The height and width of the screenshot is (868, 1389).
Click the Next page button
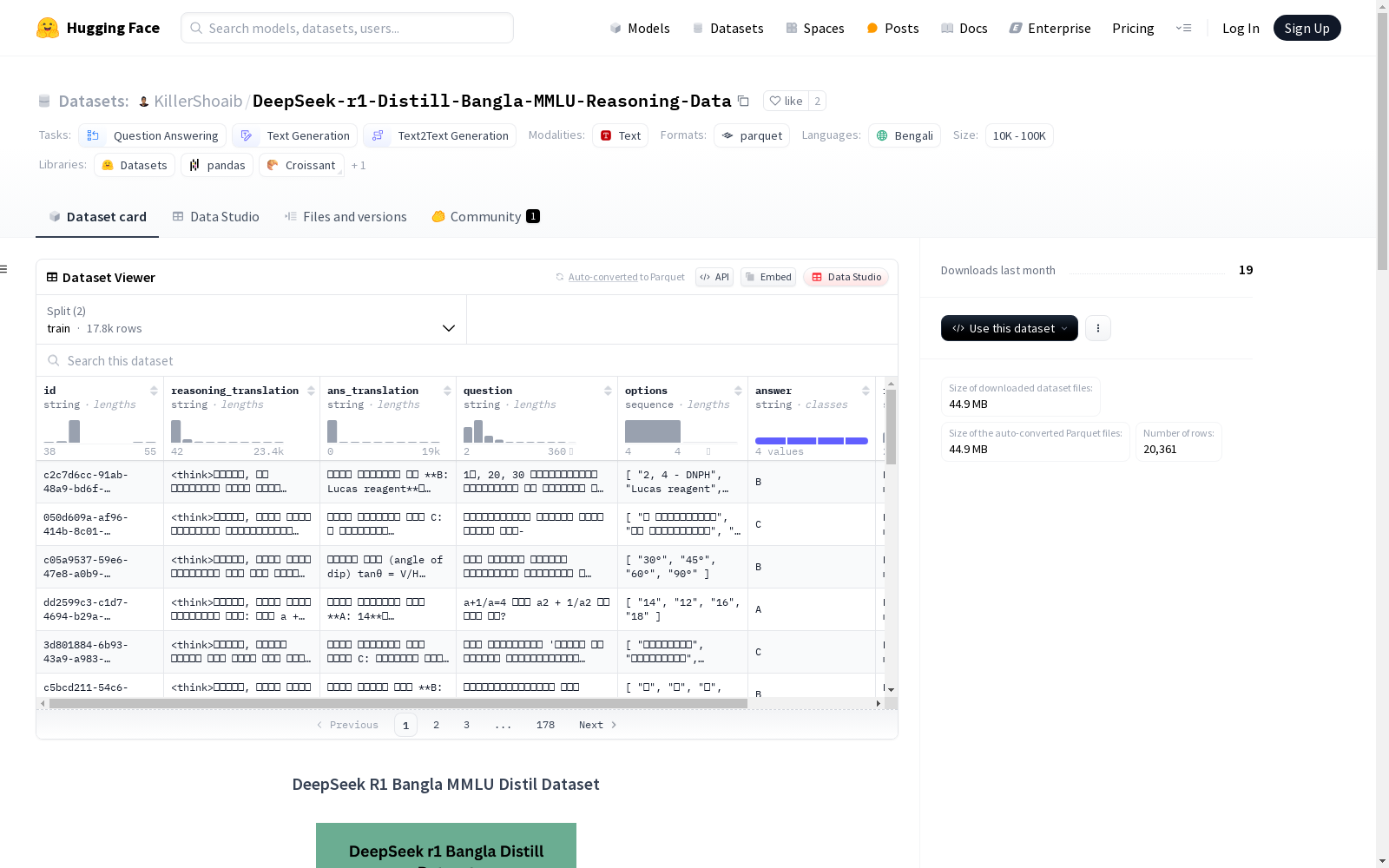point(598,725)
